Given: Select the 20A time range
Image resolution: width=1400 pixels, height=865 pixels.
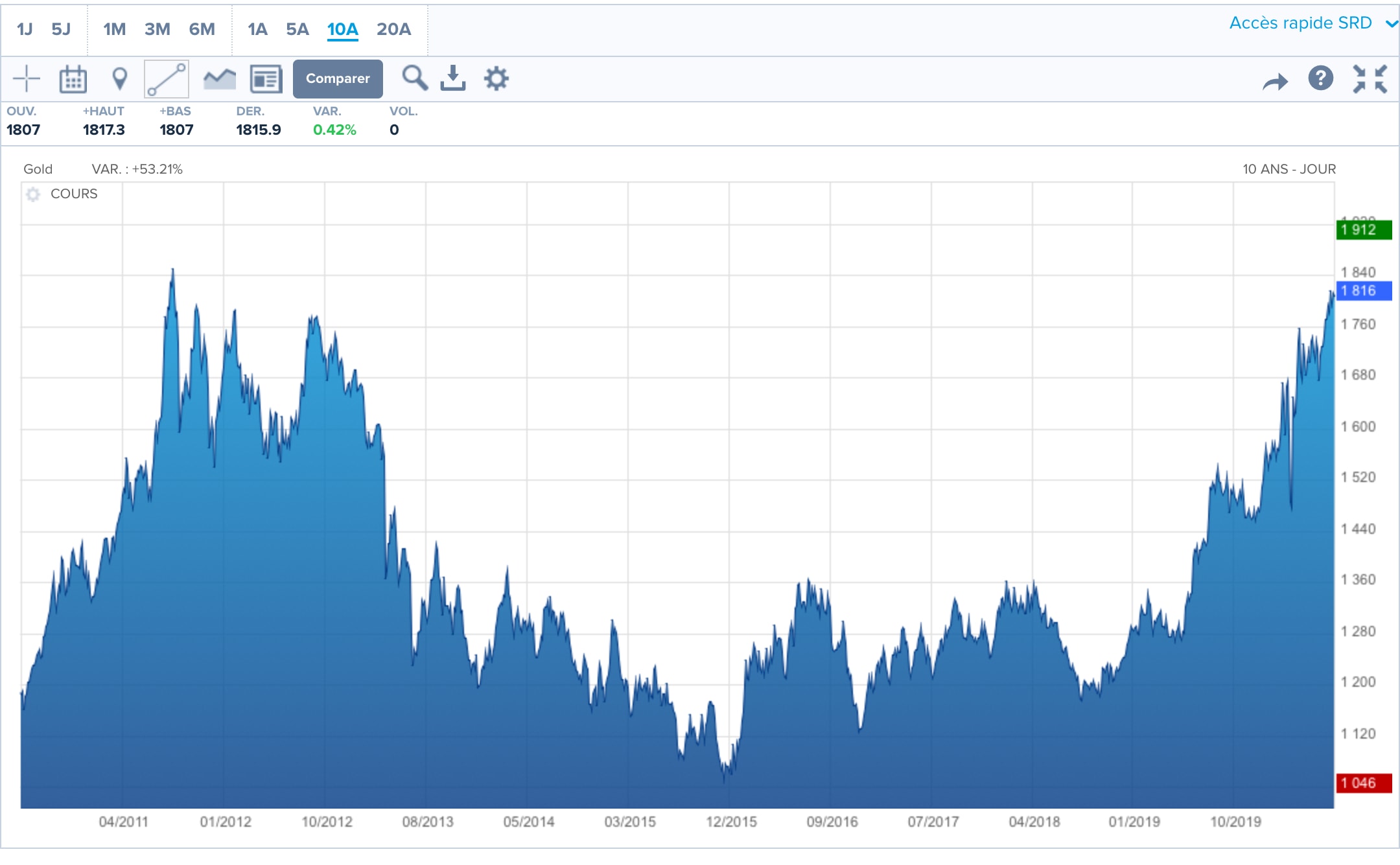Looking at the screenshot, I should (x=393, y=29).
